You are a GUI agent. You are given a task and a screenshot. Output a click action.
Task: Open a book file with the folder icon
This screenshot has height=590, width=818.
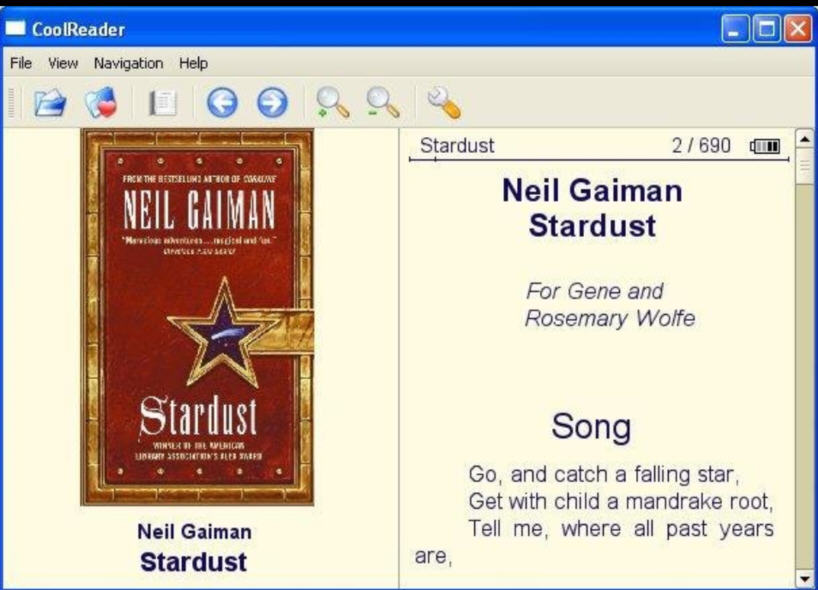pyautogui.click(x=50, y=102)
